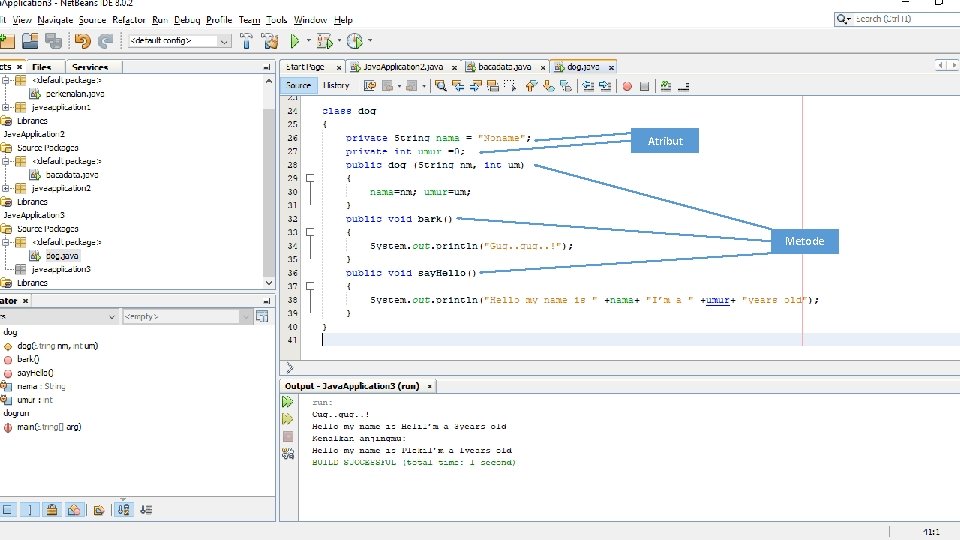
Task: Click the Redo arrow icon
Action: click(x=105, y=41)
